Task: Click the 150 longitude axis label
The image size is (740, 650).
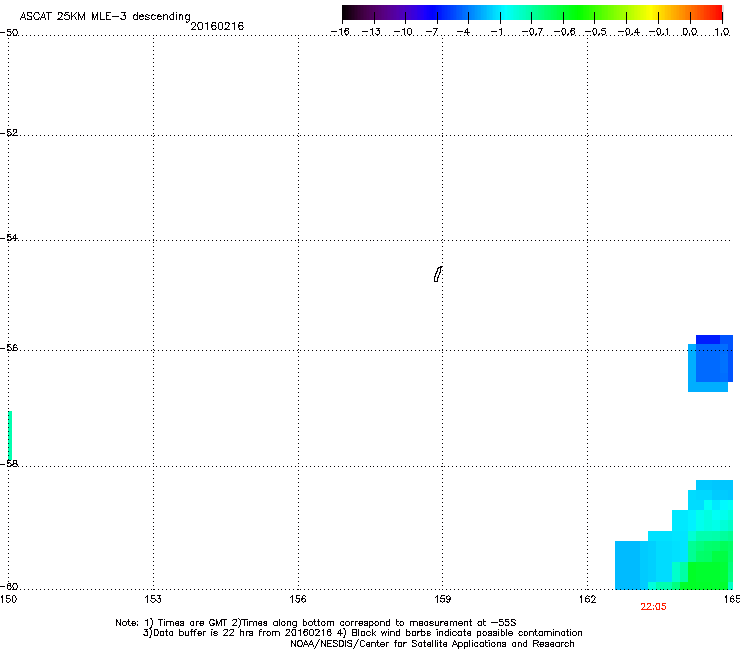Action: coord(8,599)
